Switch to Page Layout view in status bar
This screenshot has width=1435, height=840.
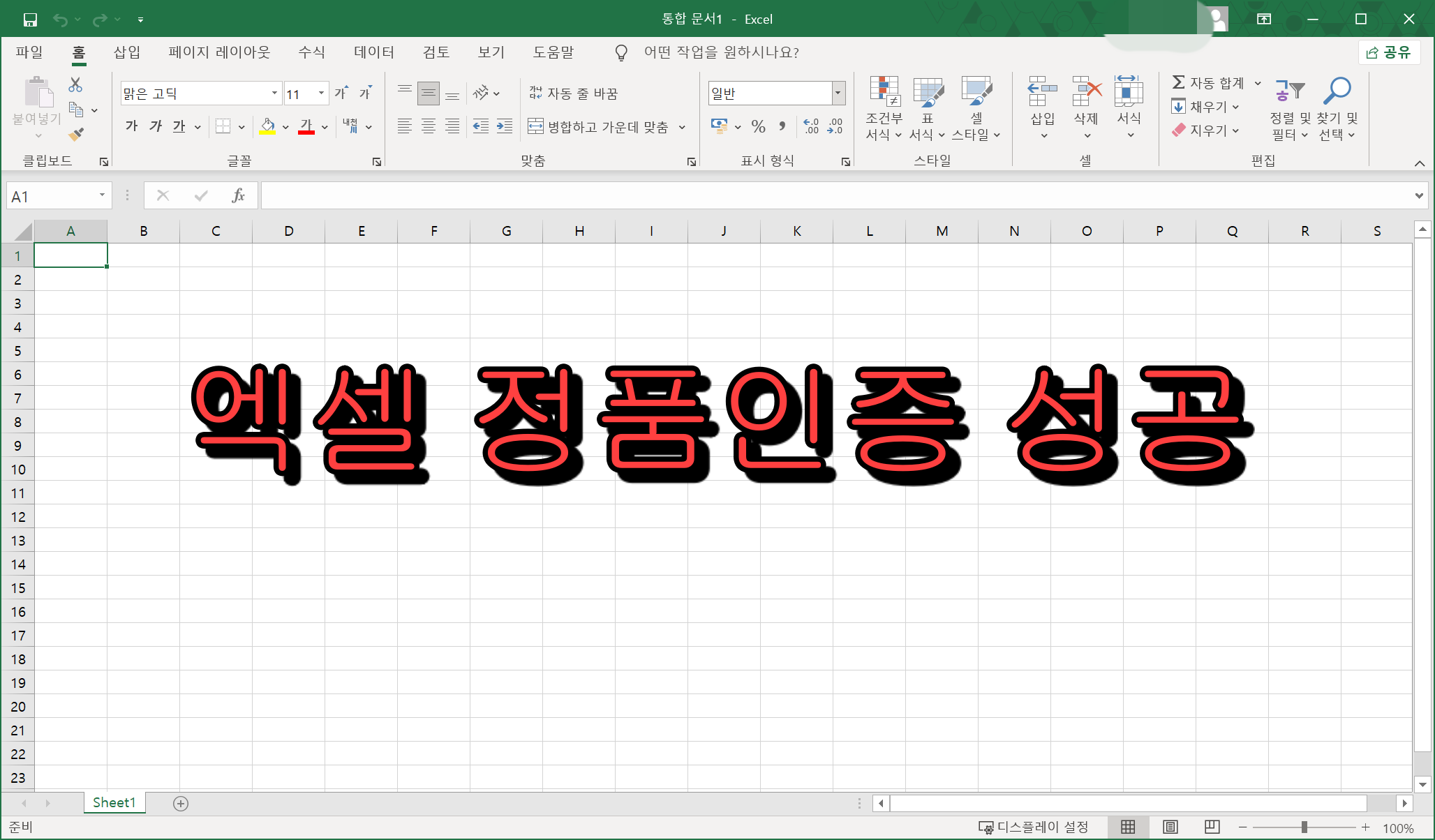click(1170, 827)
